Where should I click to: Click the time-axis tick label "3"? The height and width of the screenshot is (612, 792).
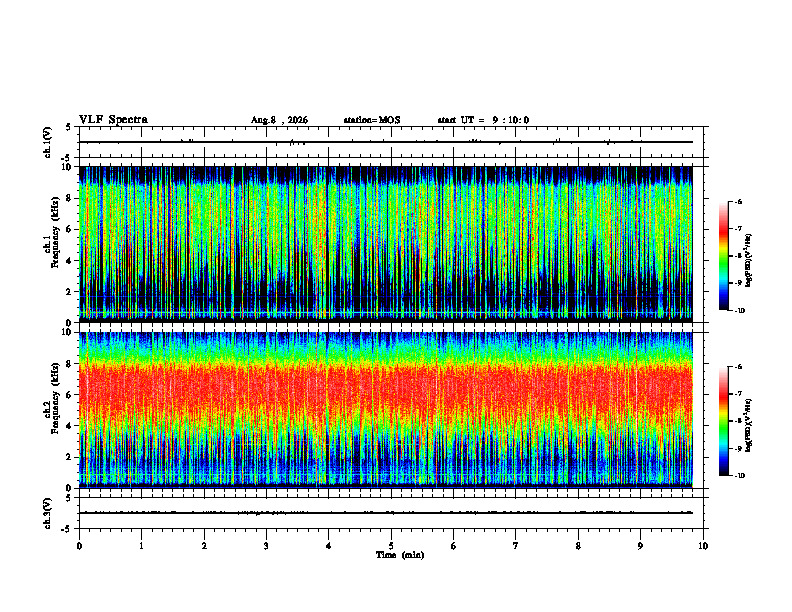(x=266, y=546)
